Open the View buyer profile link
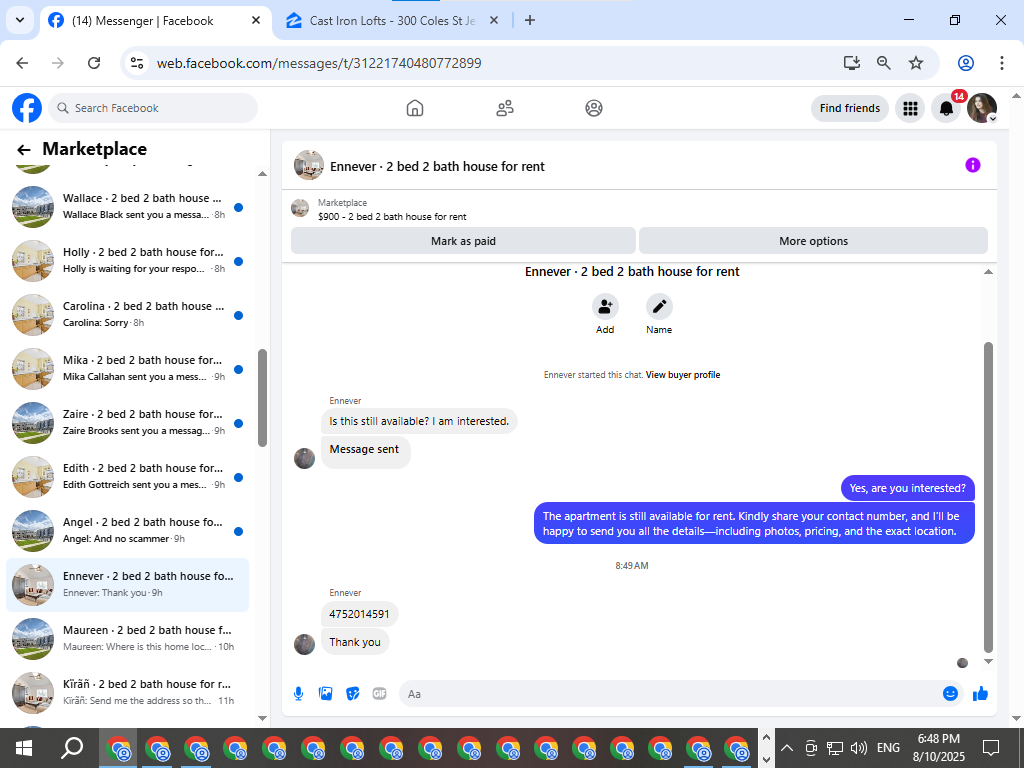The height and width of the screenshot is (768, 1024). pos(683,375)
